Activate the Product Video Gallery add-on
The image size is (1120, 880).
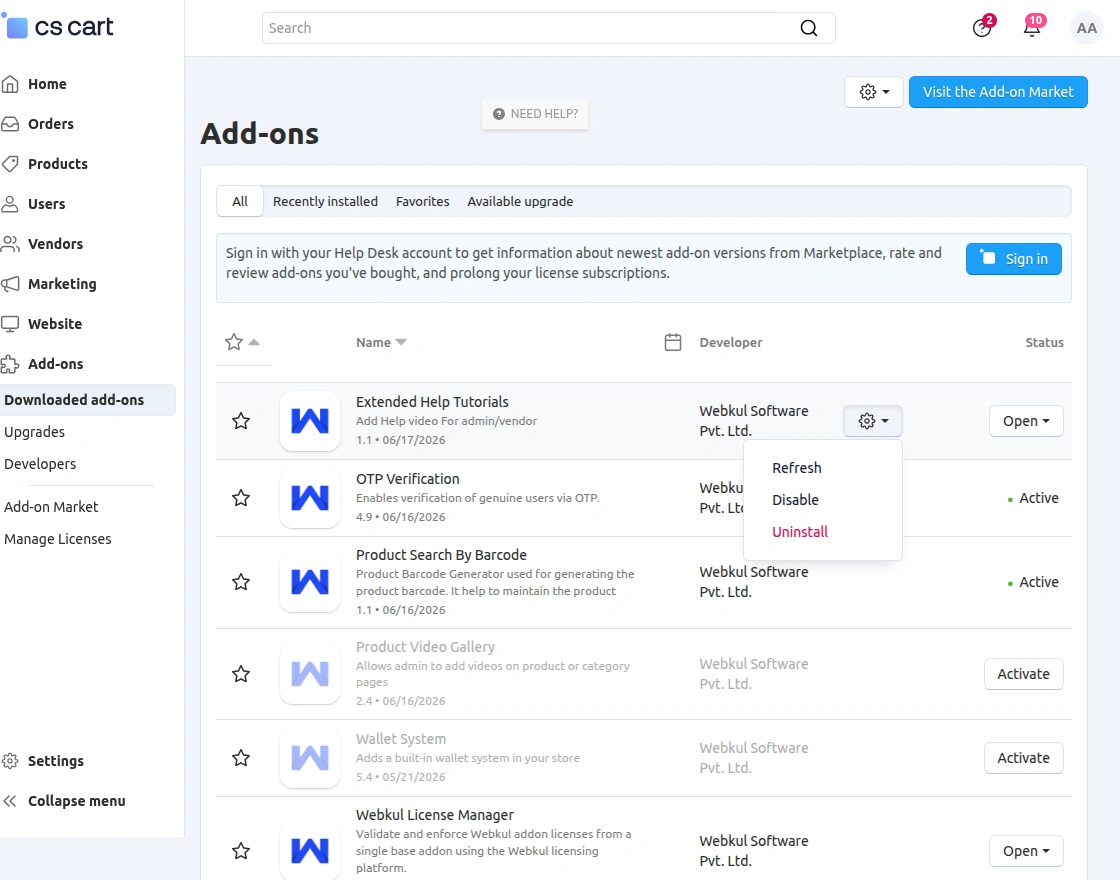coord(1024,674)
